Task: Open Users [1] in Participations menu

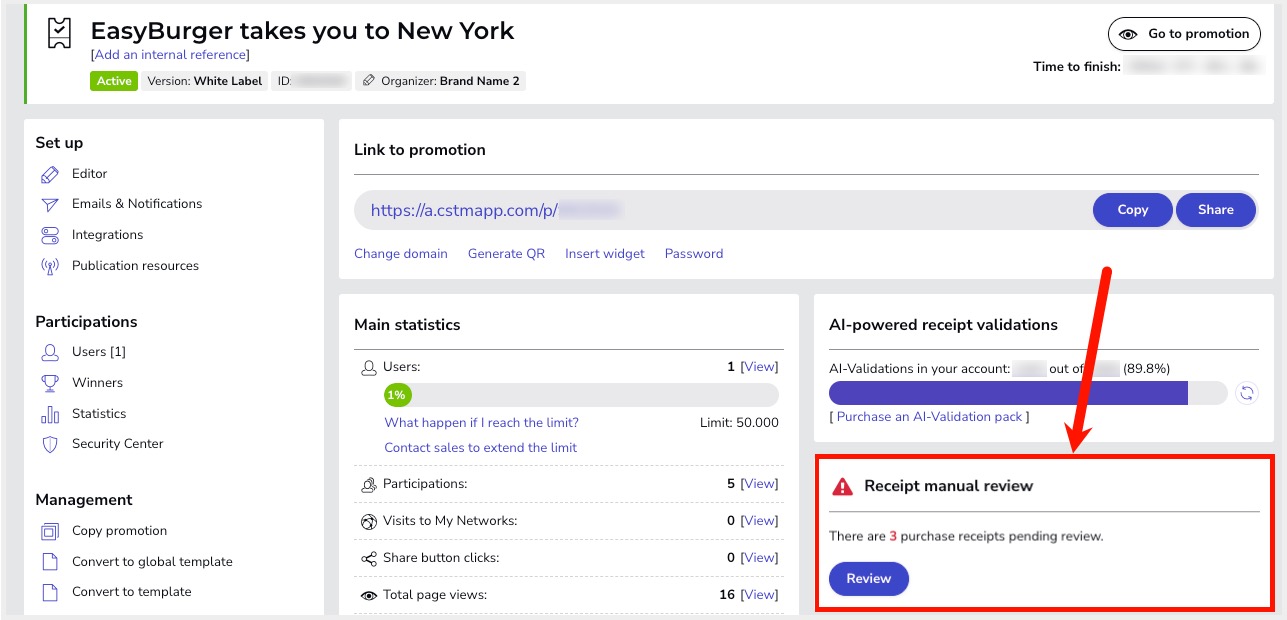Action: pos(98,352)
